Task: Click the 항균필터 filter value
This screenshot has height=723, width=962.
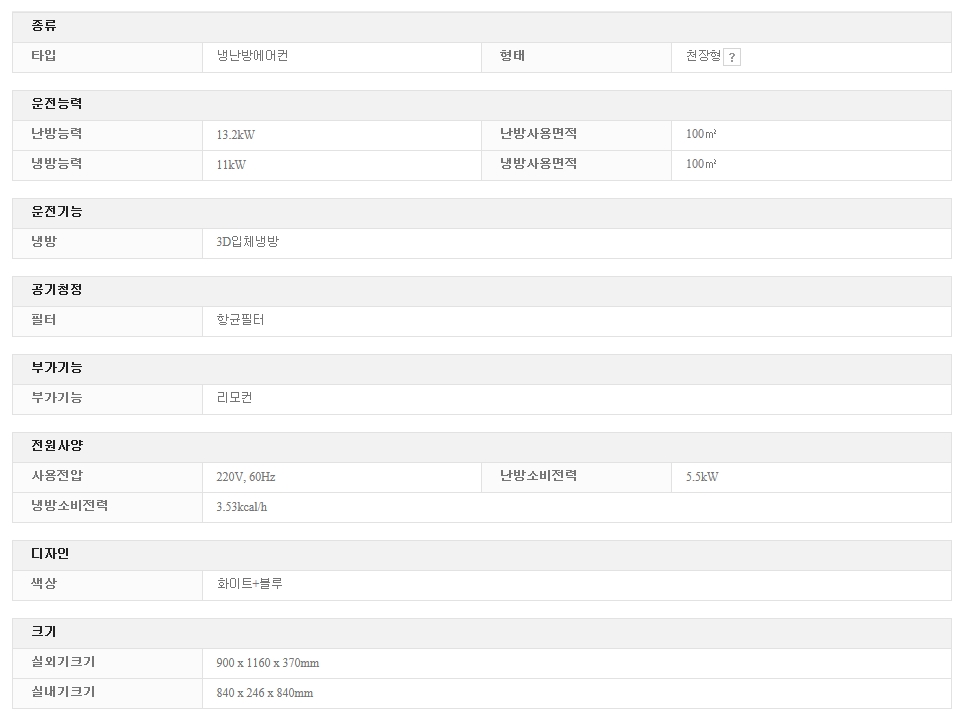Action: [240, 320]
